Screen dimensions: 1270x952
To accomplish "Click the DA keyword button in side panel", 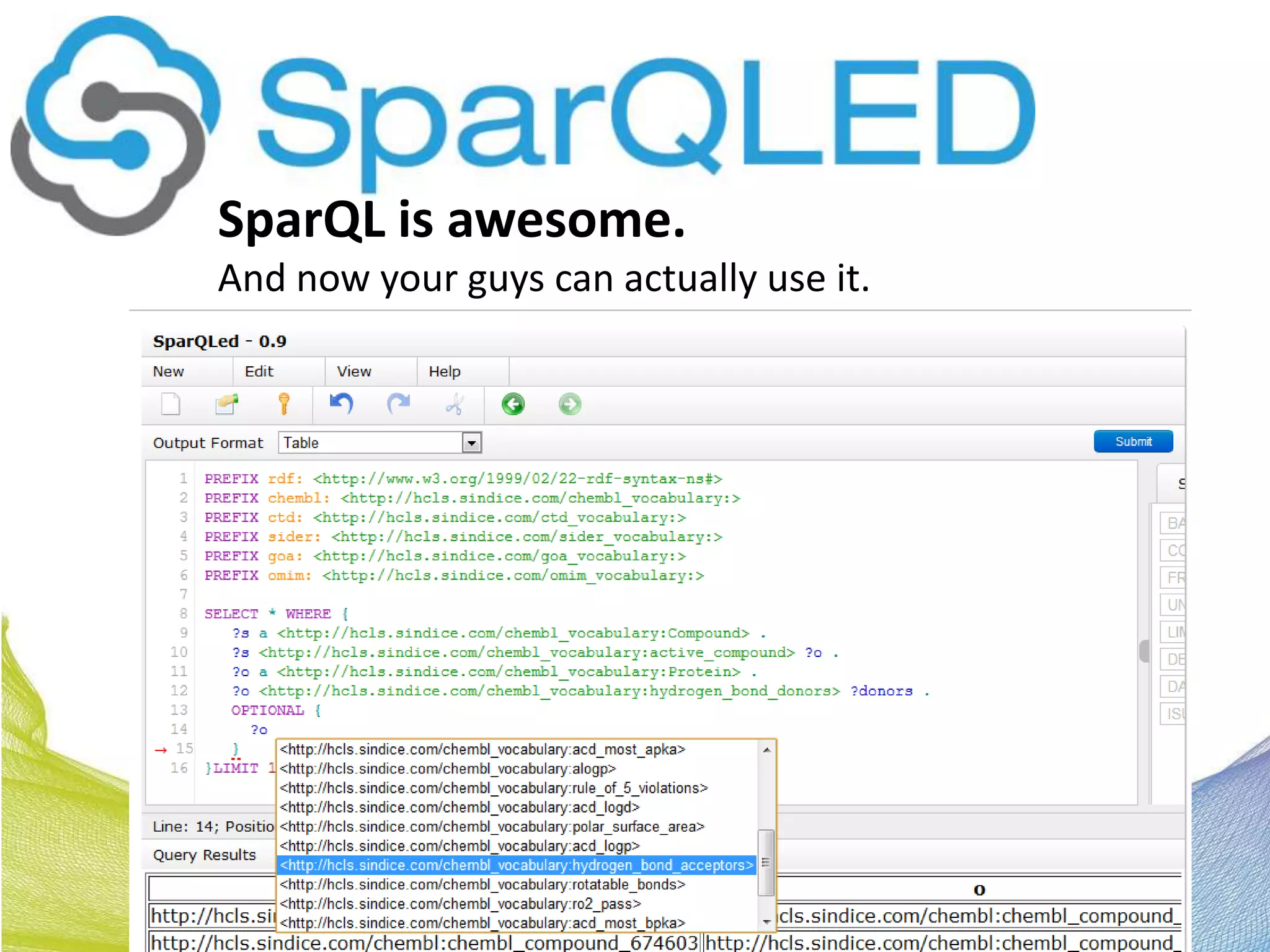I will click(1173, 687).
